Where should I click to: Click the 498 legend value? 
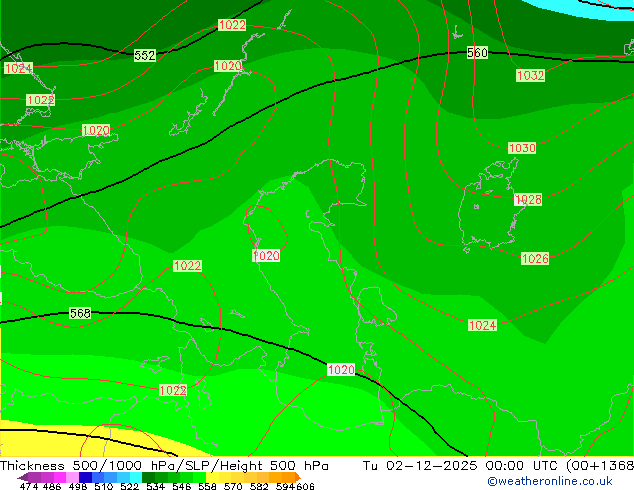[78, 486]
